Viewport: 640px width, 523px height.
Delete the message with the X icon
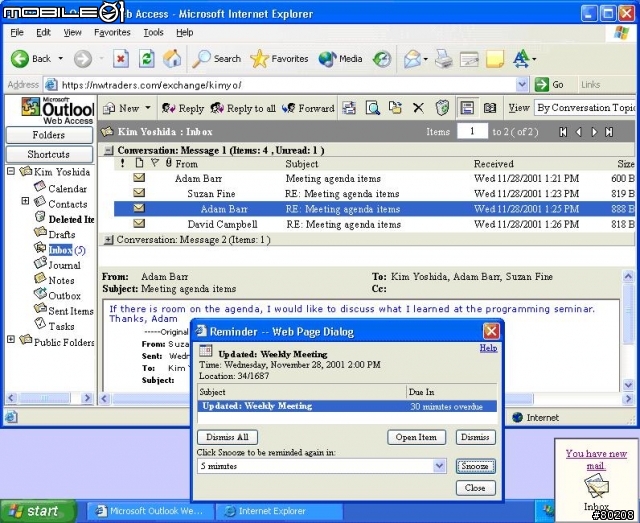tap(418, 108)
